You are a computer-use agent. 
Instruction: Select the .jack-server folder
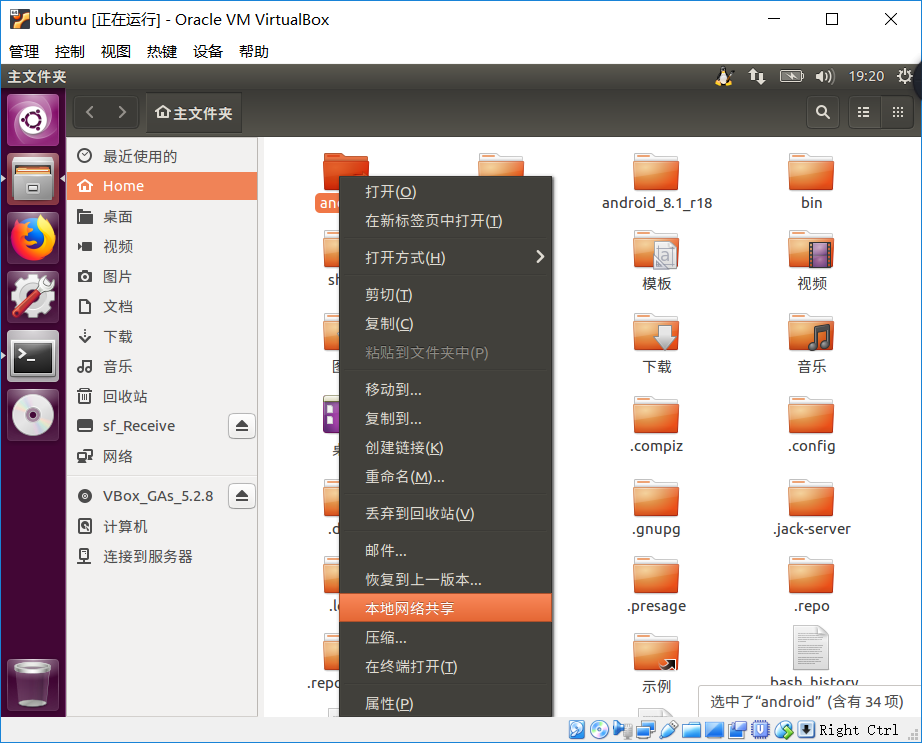811,508
